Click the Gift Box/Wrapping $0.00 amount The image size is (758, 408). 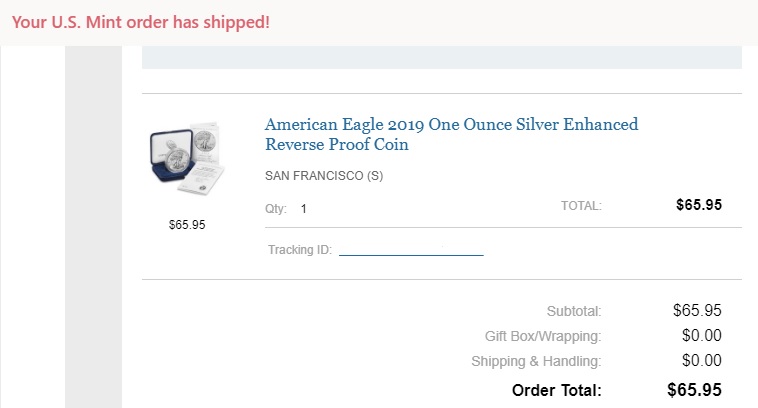[702, 335]
